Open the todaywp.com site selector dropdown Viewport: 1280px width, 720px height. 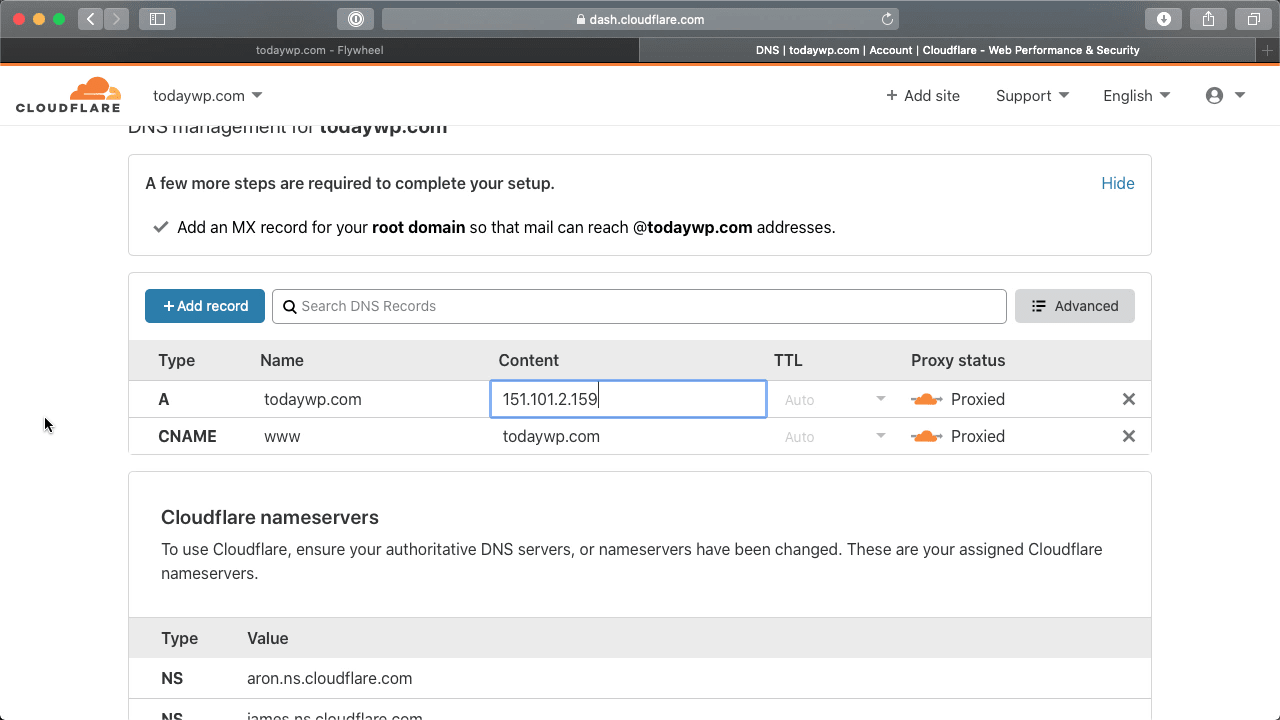coord(207,96)
